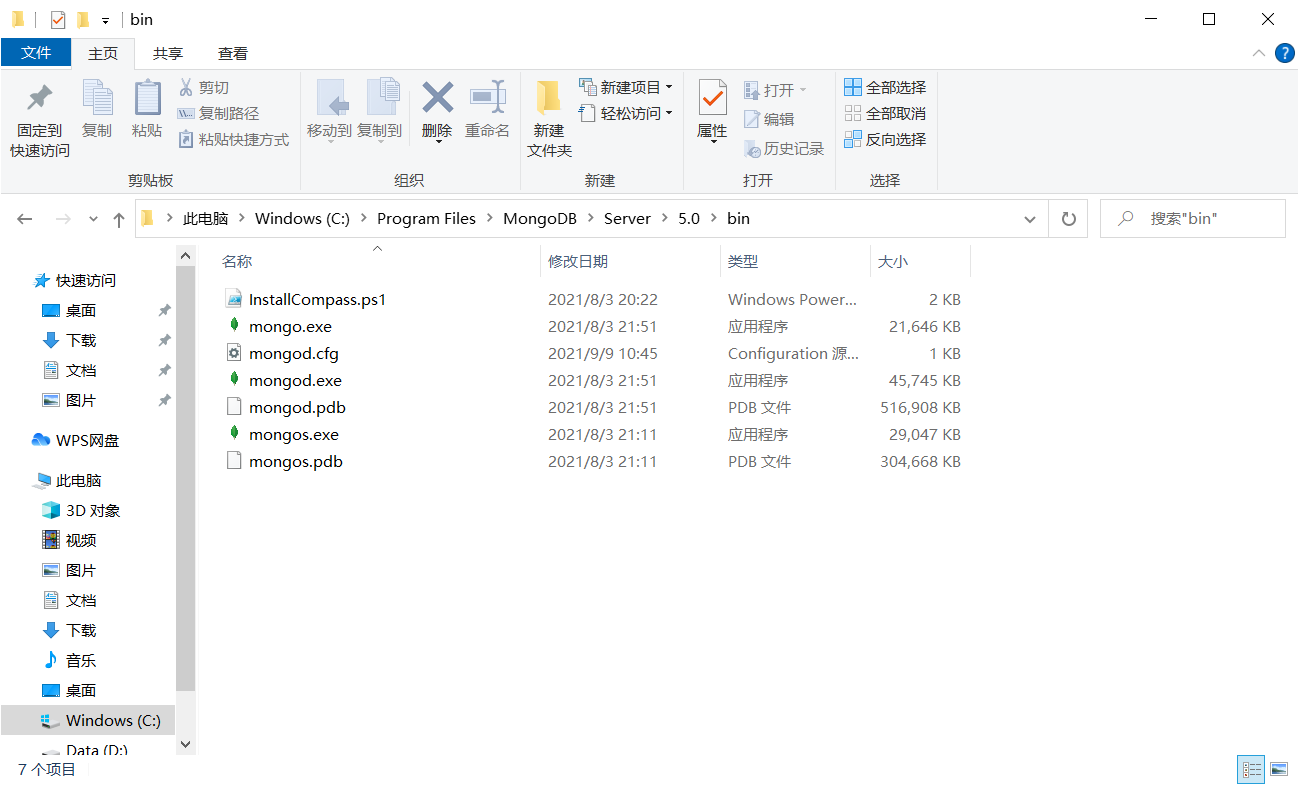Navigate to MongoDB via breadcrumb
The height and width of the screenshot is (785, 1299).
click(x=540, y=218)
